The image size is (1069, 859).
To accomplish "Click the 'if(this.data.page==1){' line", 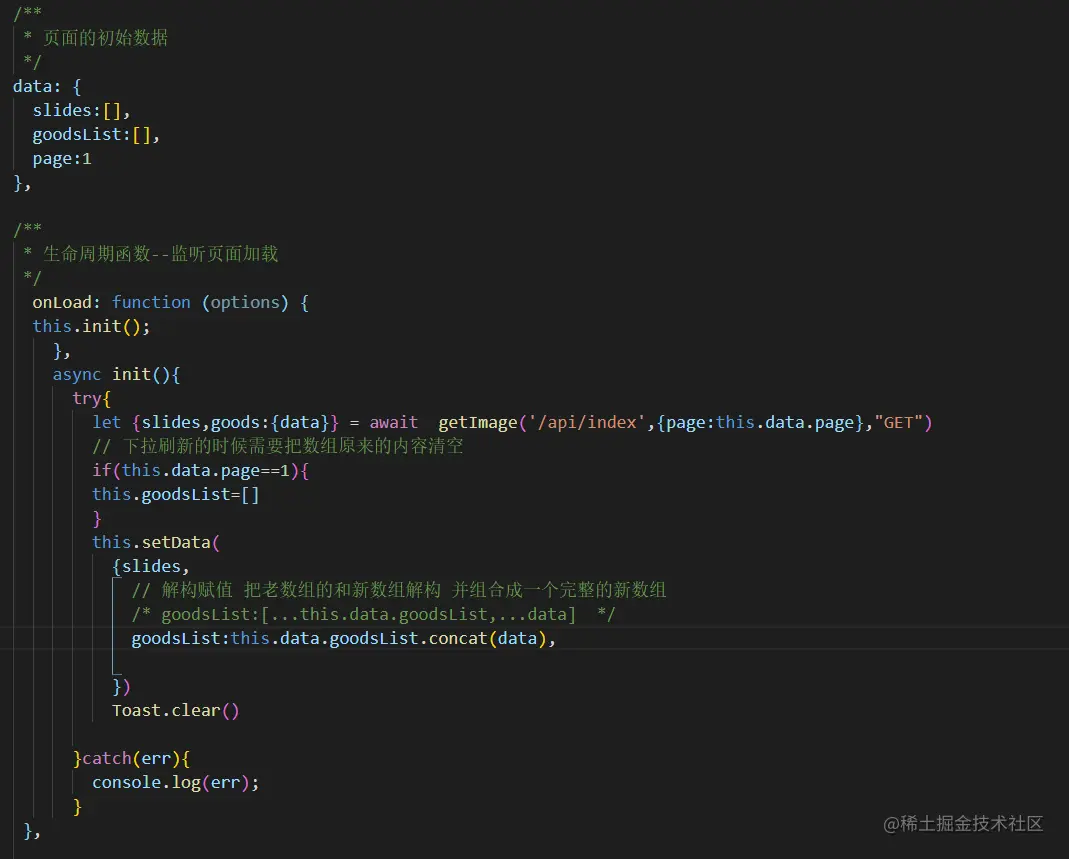I will pyautogui.click(x=200, y=470).
